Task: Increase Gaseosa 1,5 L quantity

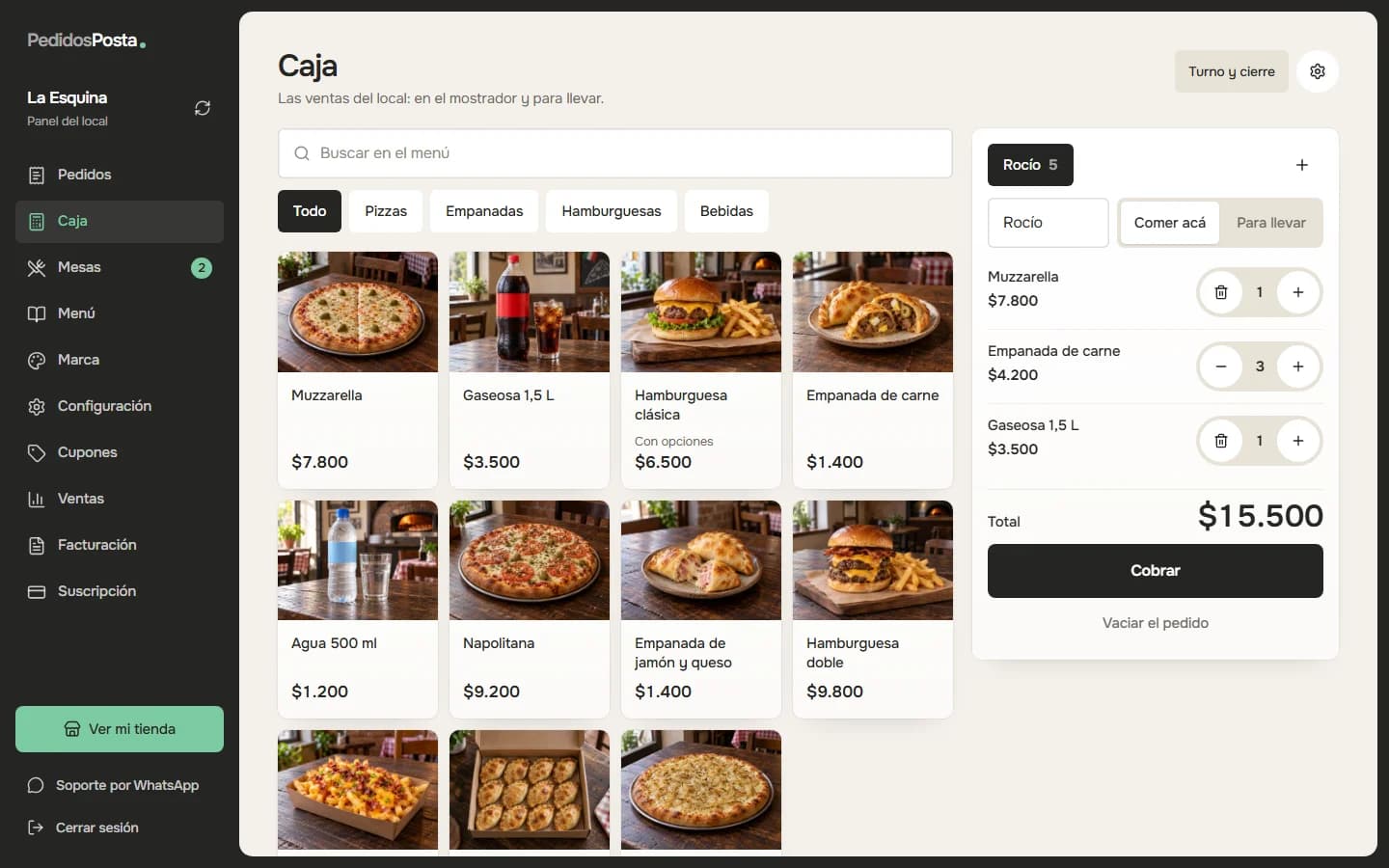Action: [x=1298, y=441]
